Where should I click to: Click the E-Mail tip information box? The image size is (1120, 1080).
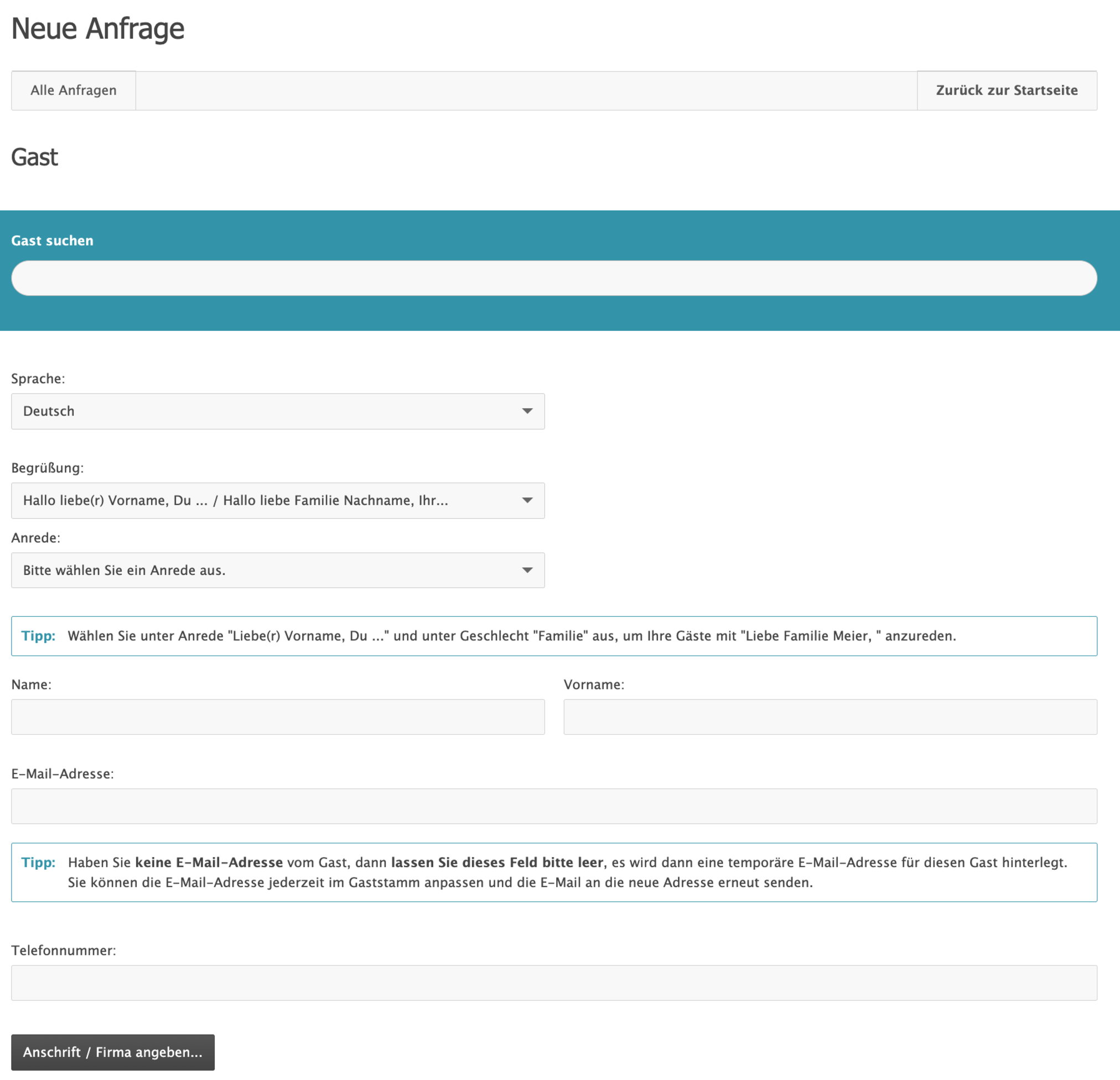[x=553, y=873]
